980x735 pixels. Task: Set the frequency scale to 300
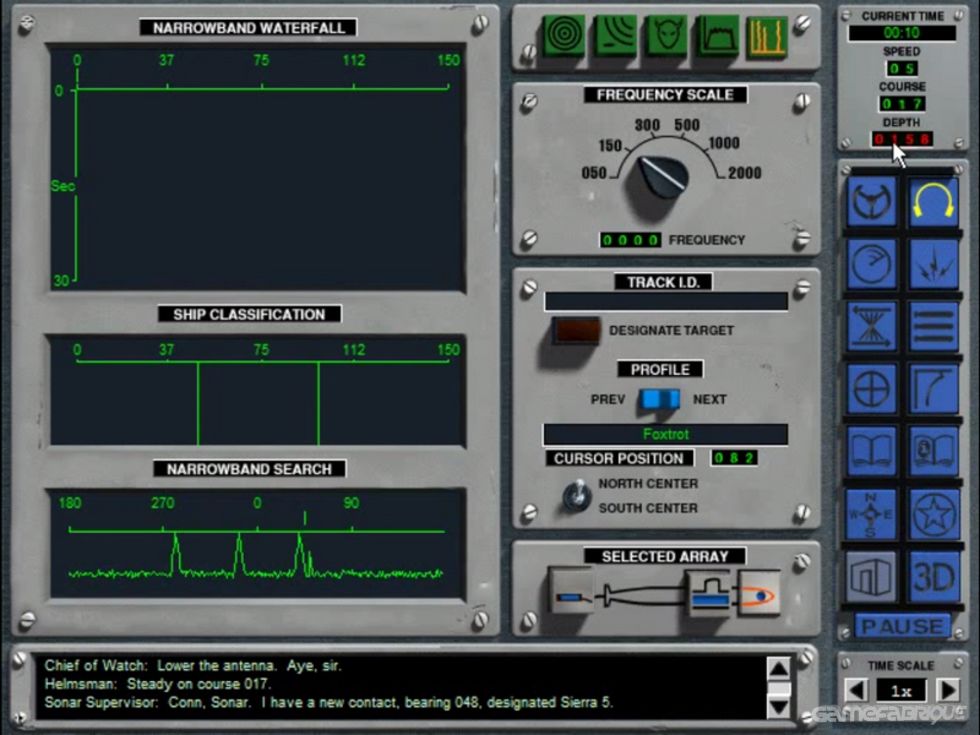point(647,125)
